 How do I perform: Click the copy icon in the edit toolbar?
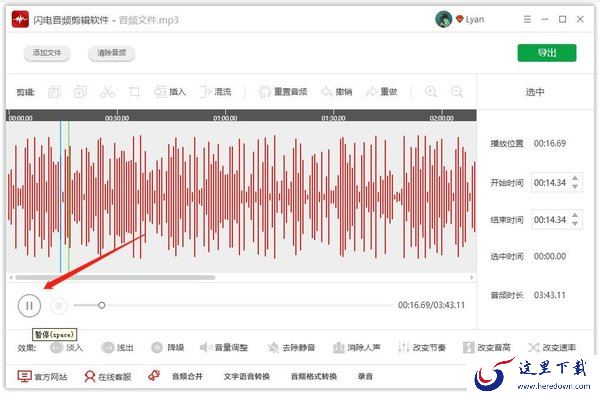pos(54,92)
